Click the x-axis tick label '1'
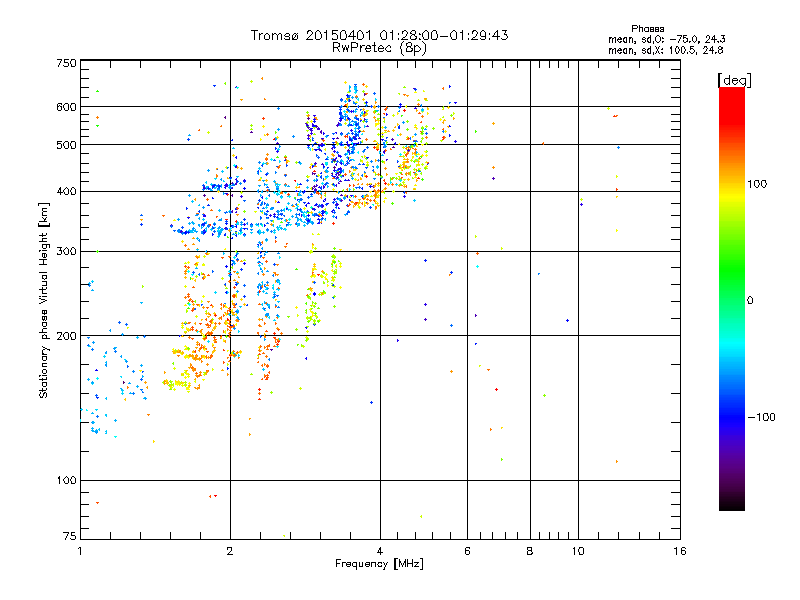This screenshot has height=600, width=800. (x=80, y=551)
